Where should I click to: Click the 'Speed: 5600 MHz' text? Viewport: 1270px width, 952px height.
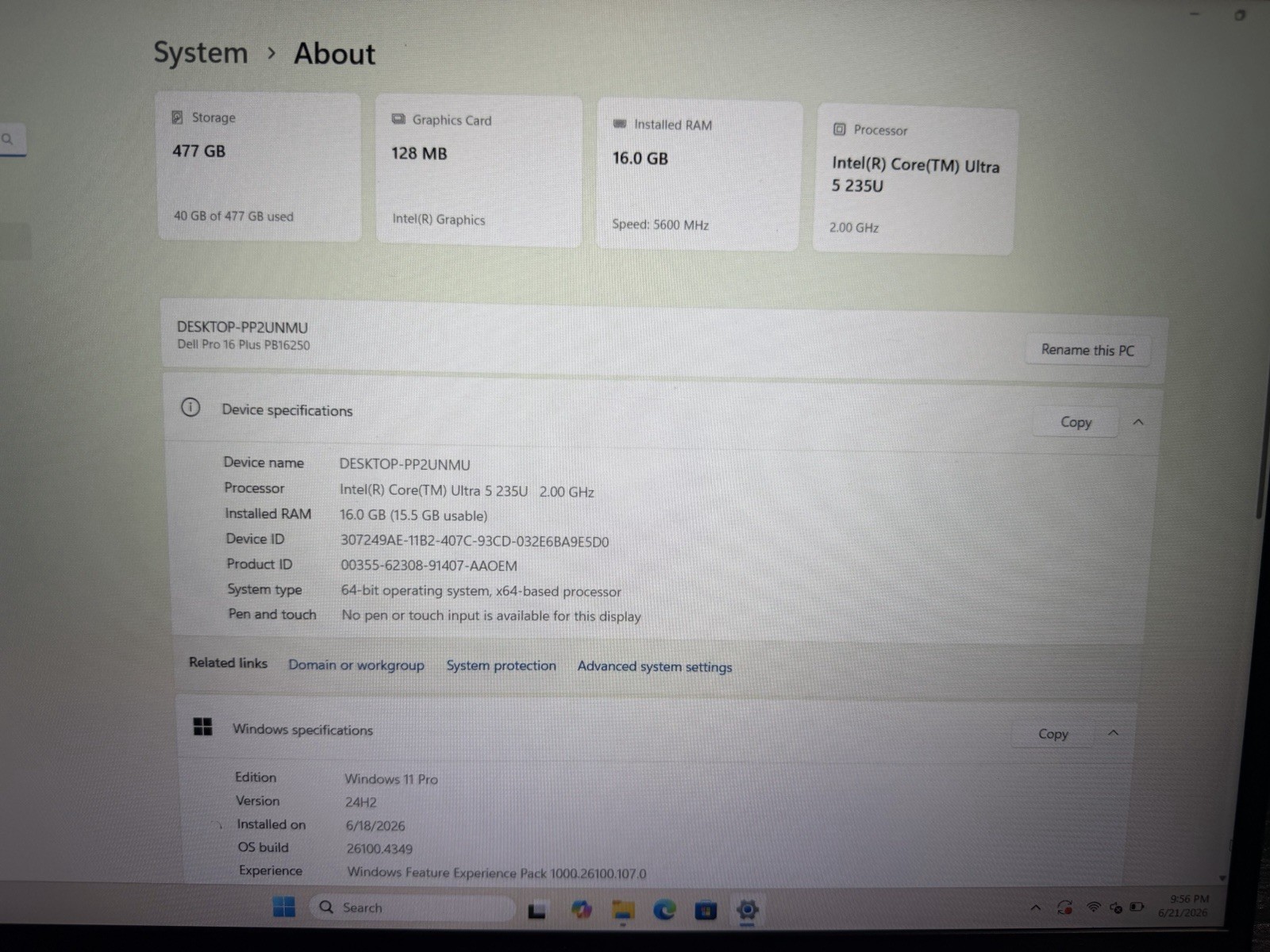point(660,225)
